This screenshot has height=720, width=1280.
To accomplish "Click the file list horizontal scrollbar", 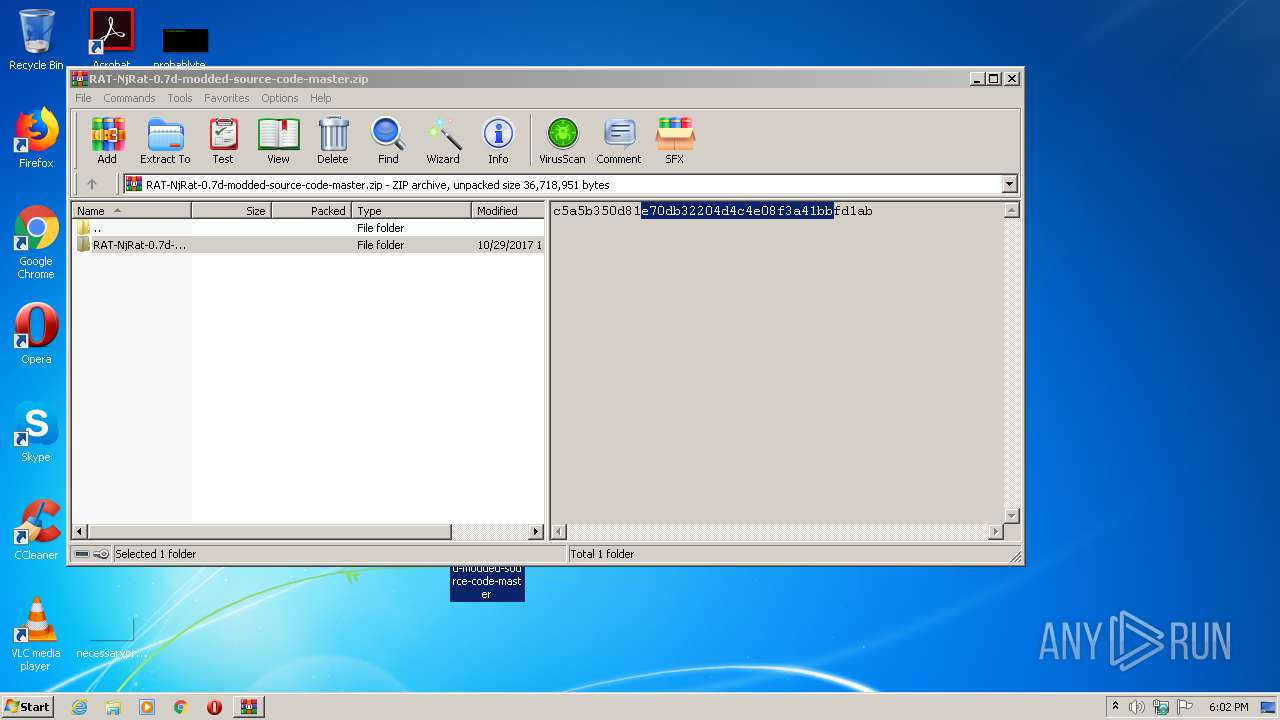I will 270,532.
